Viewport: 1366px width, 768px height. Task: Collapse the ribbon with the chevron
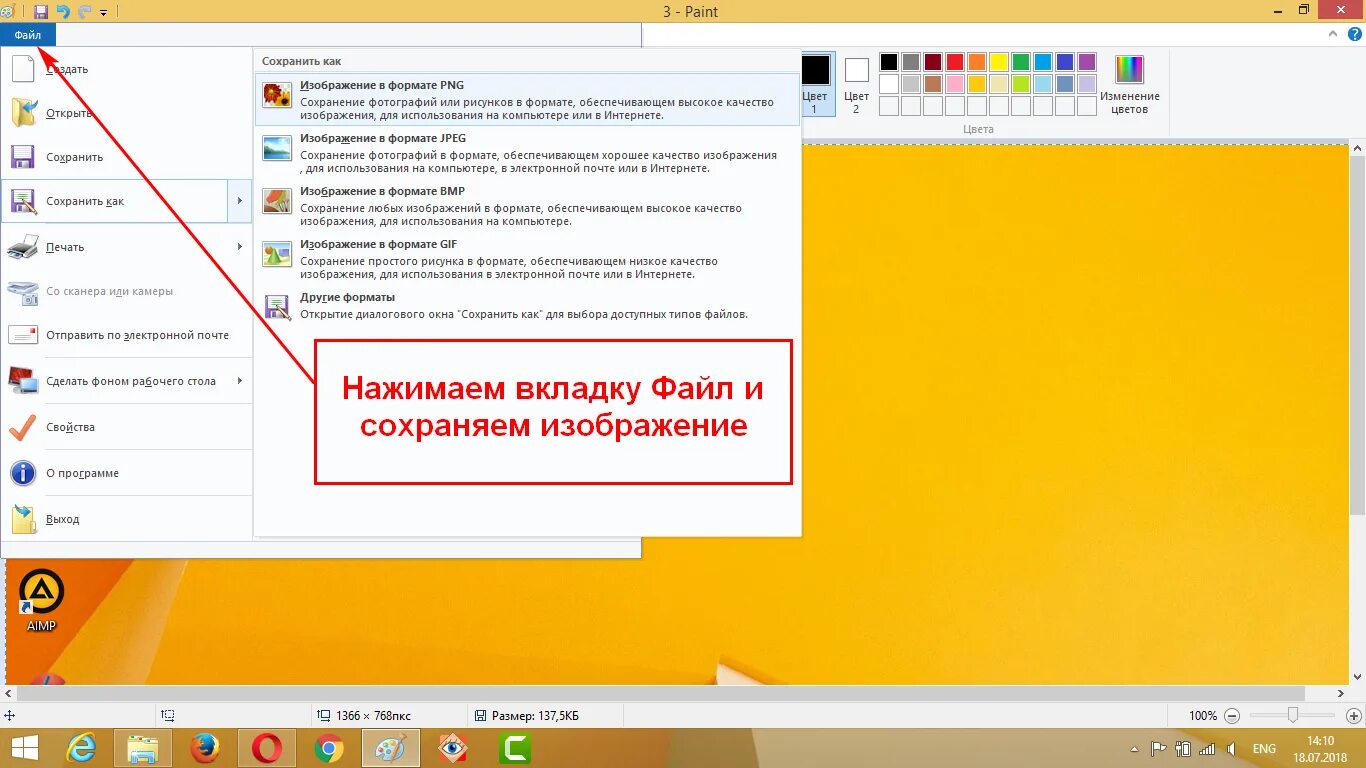[x=1331, y=35]
